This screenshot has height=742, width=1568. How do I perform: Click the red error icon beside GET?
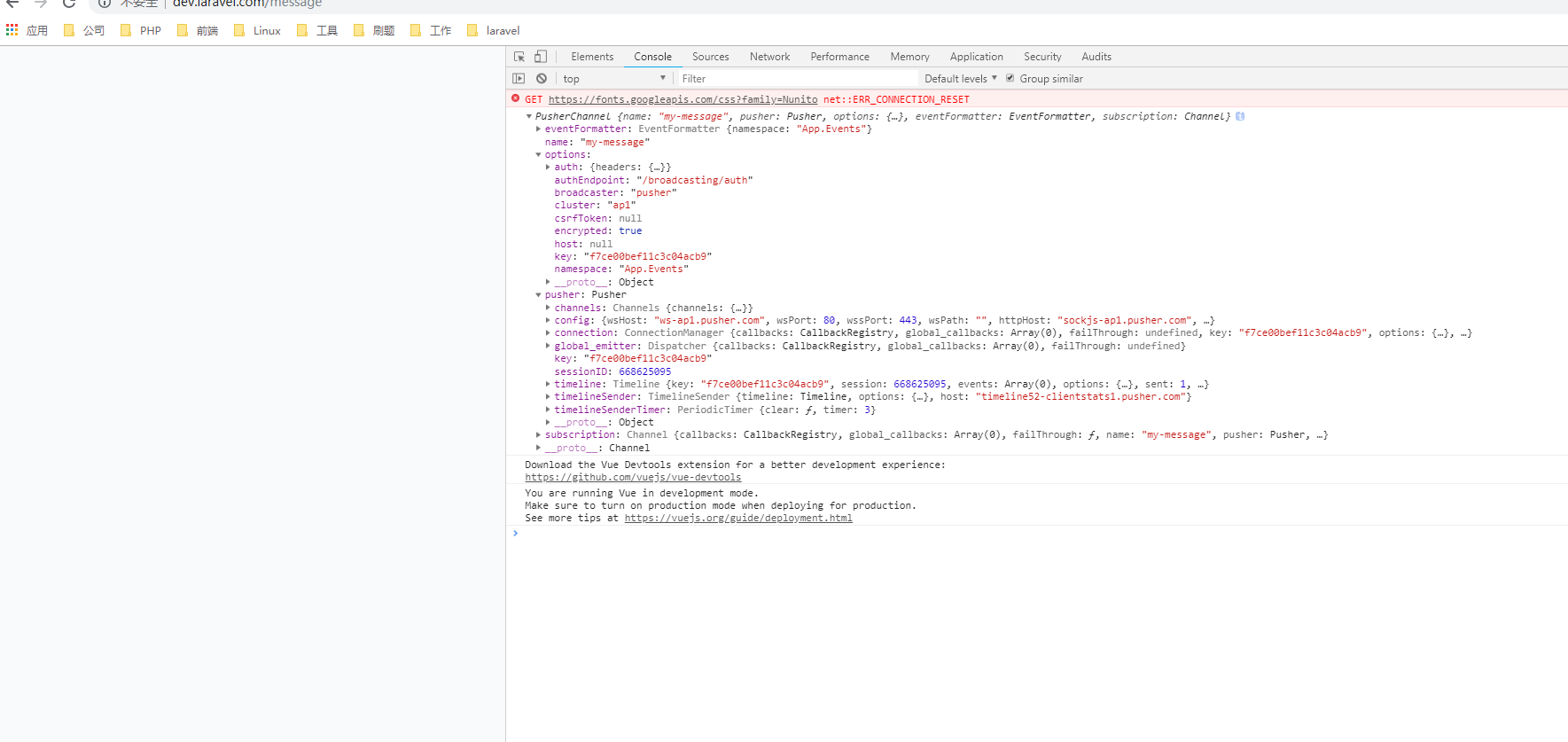516,98
